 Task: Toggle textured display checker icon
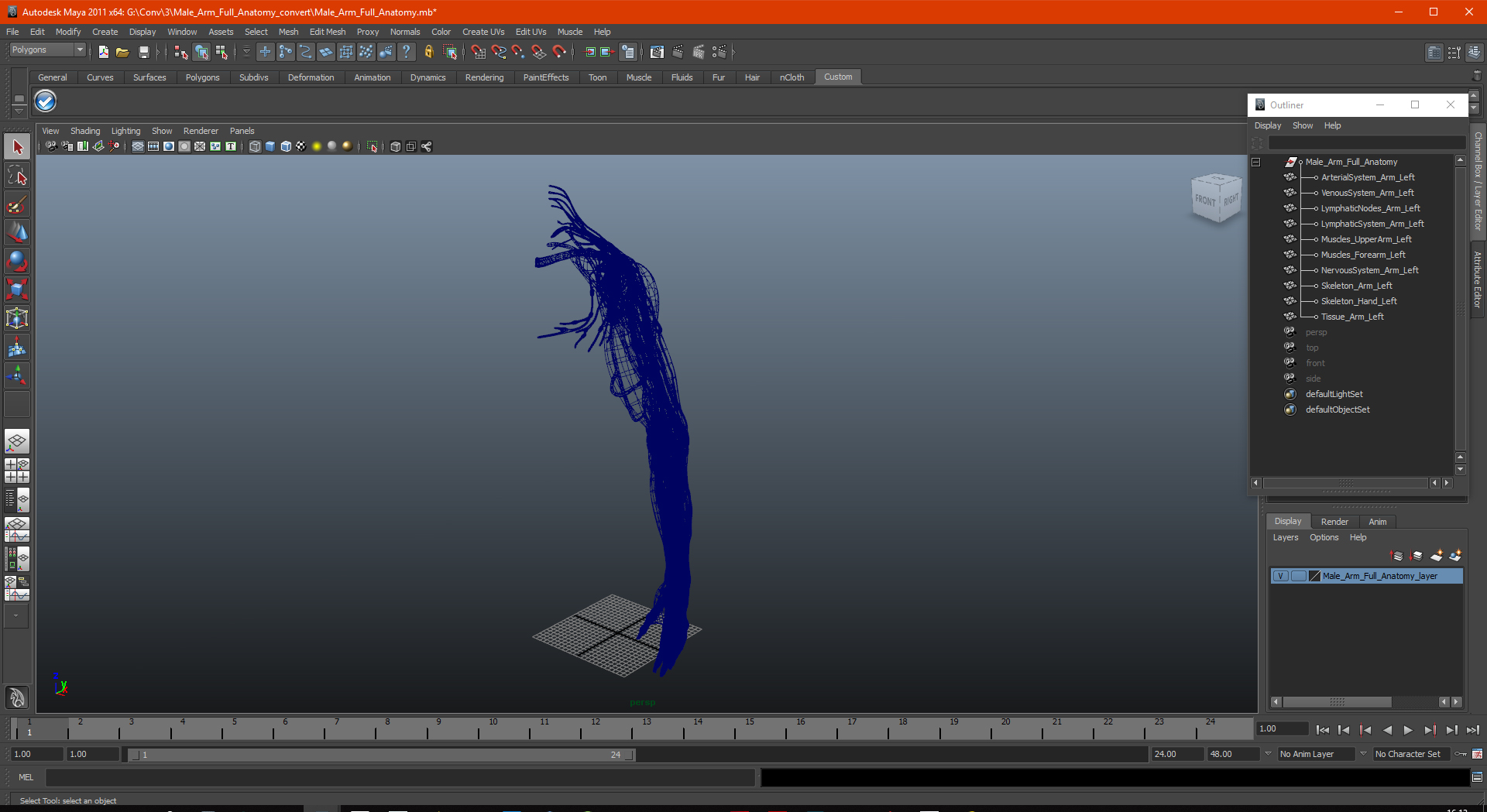(301, 146)
